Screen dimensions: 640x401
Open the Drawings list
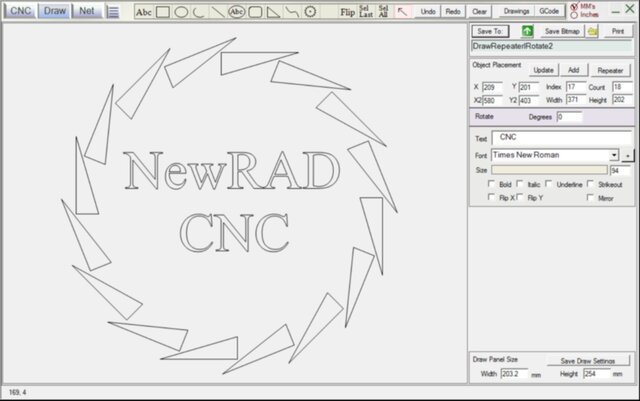[x=516, y=11]
